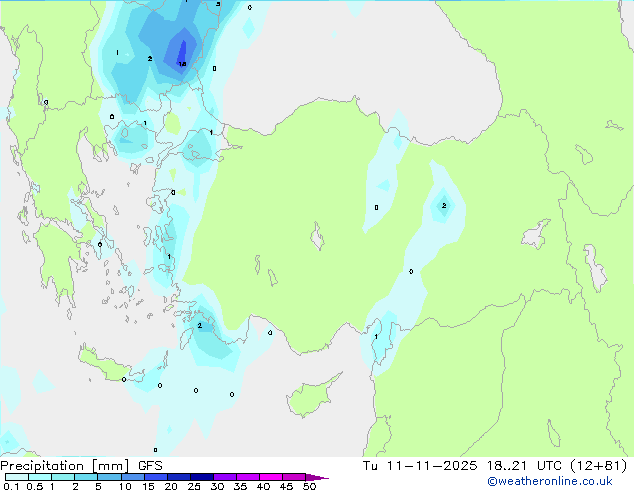This screenshot has width=634, height=490.
Task: Pick the 25–30 mm legend color swatch
Action: tap(202, 477)
